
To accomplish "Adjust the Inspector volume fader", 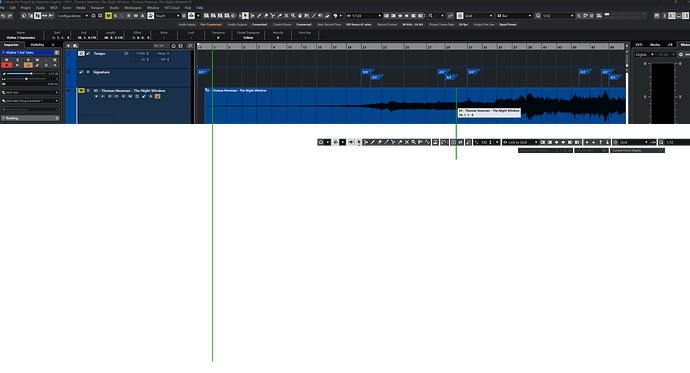I will point(26,73).
